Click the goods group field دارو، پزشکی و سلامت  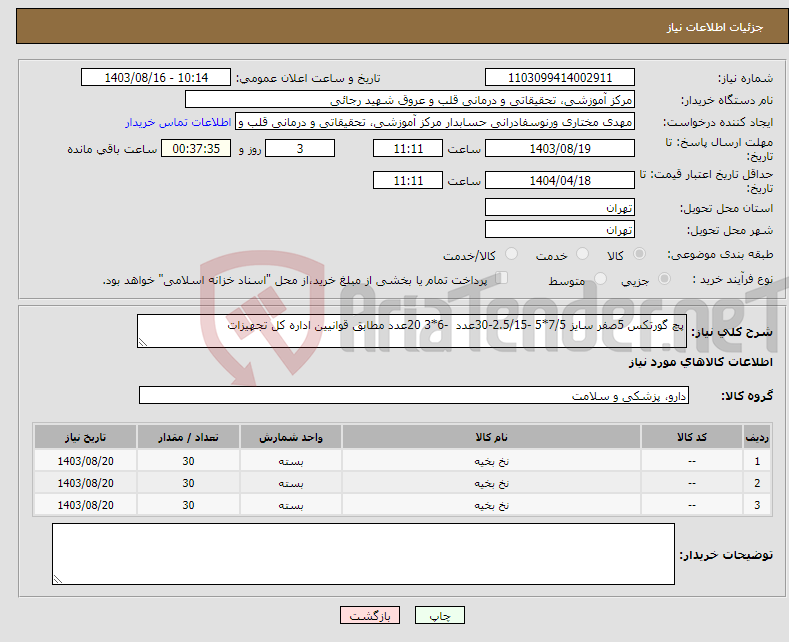(x=414, y=395)
